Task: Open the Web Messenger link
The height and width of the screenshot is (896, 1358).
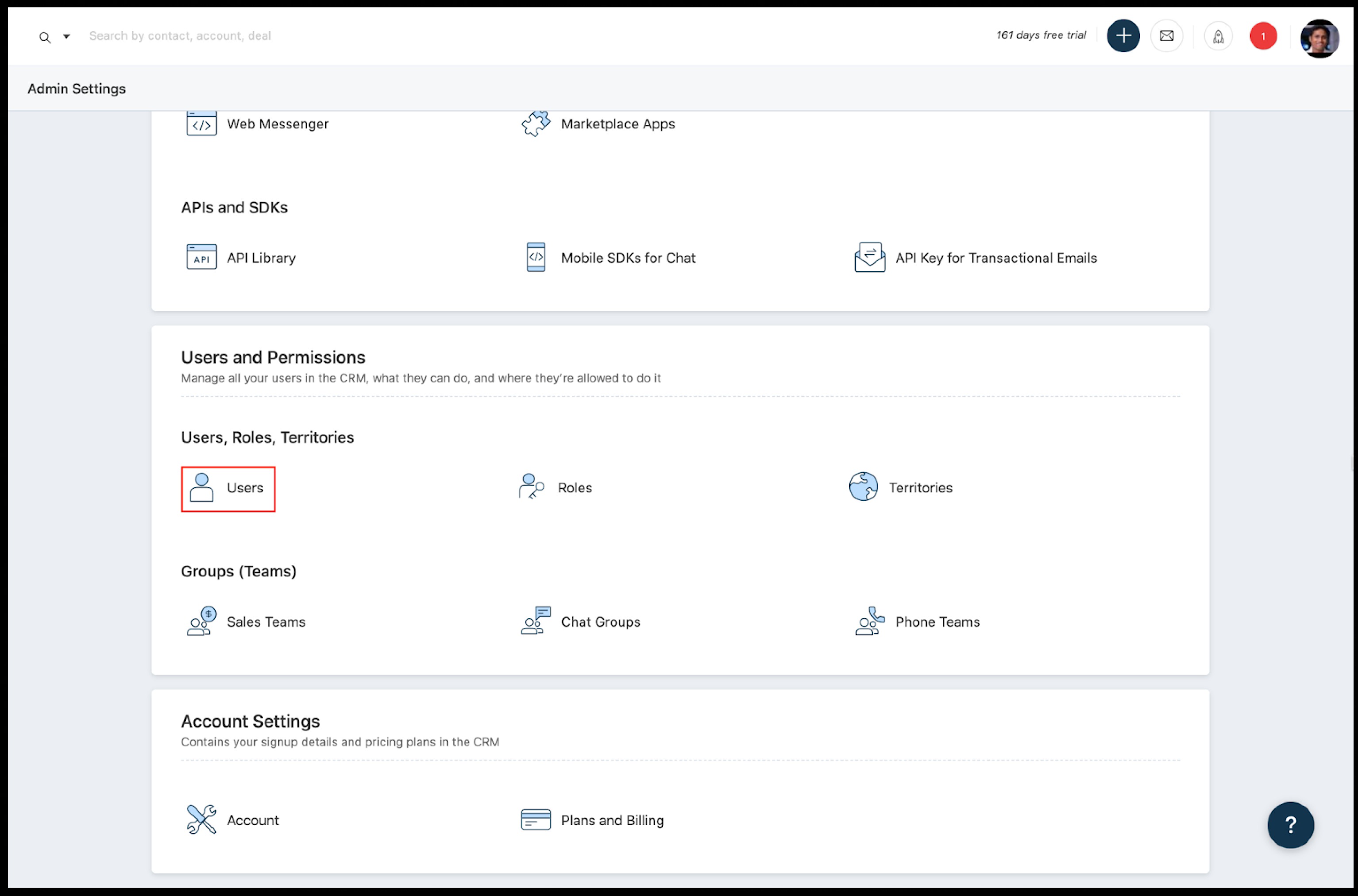Action: pos(278,124)
